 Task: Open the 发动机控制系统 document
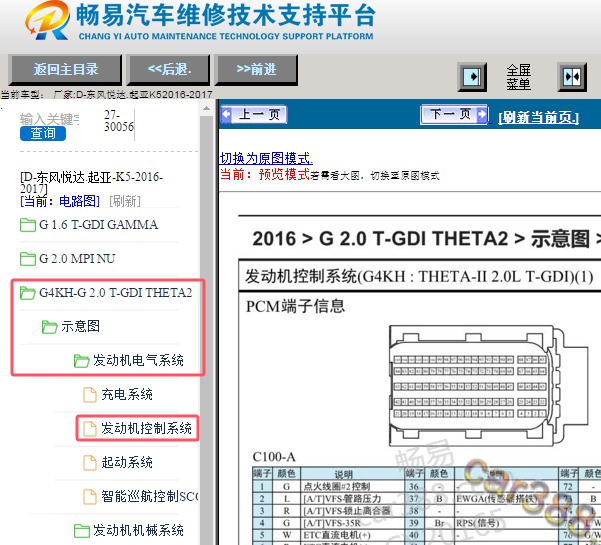[x=146, y=428]
